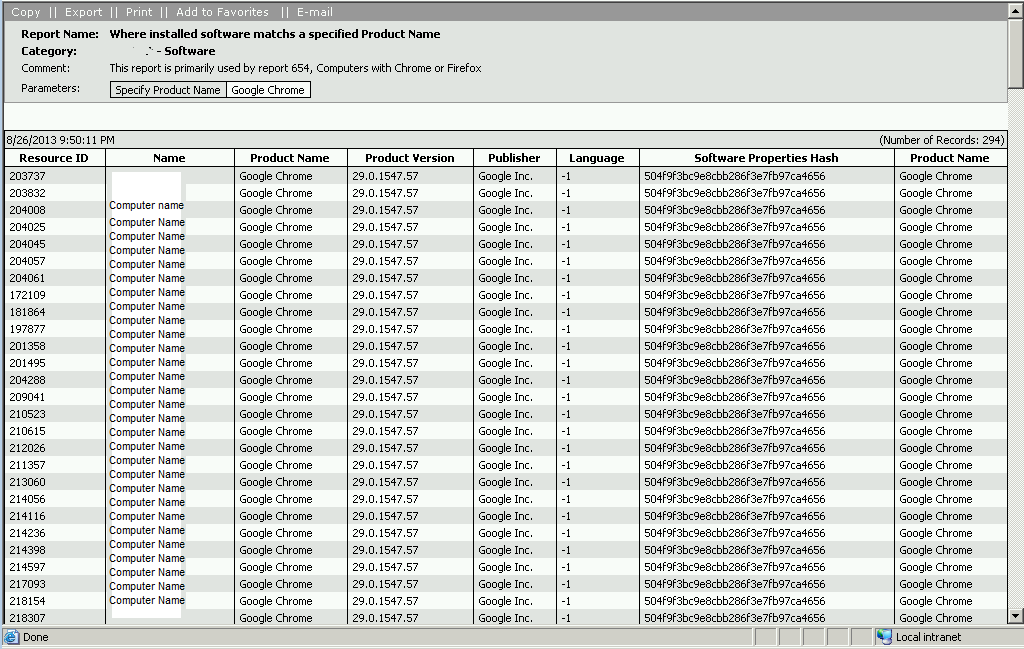Click the Done status bar text

35,637
